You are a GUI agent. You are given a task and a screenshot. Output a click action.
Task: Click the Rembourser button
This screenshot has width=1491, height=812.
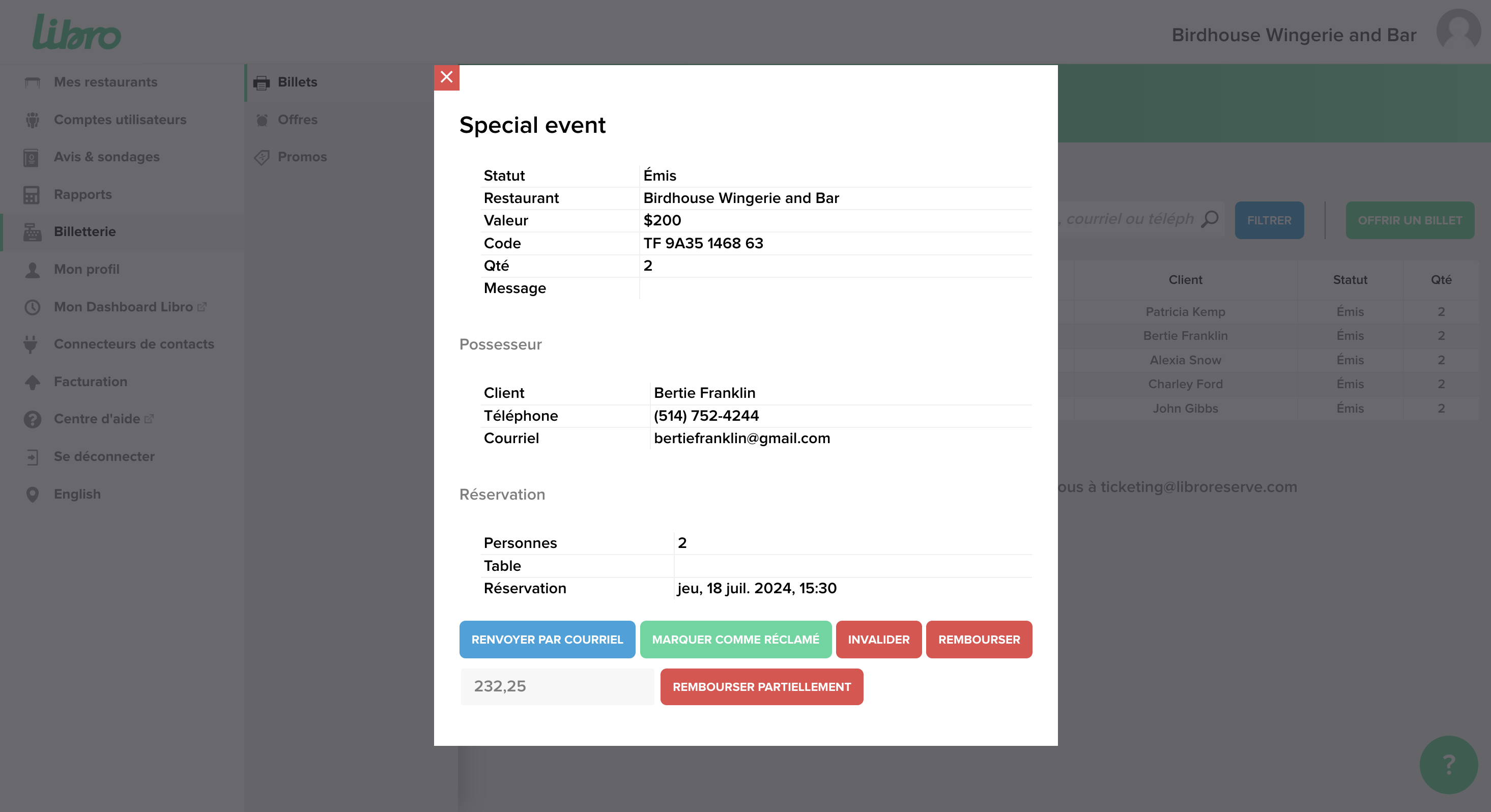click(978, 640)
